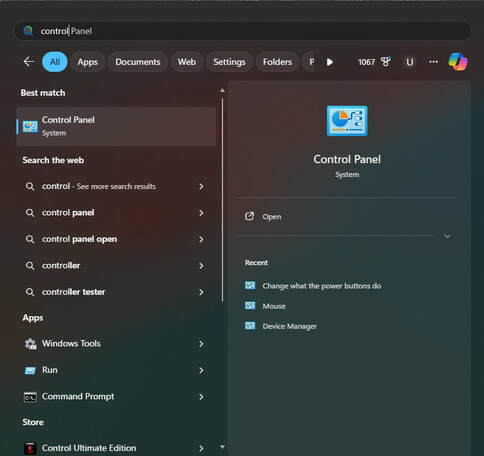This screenshot has height=456, width=484.
Task: Open the three-dot more options menu
Action: pos(433,62)
